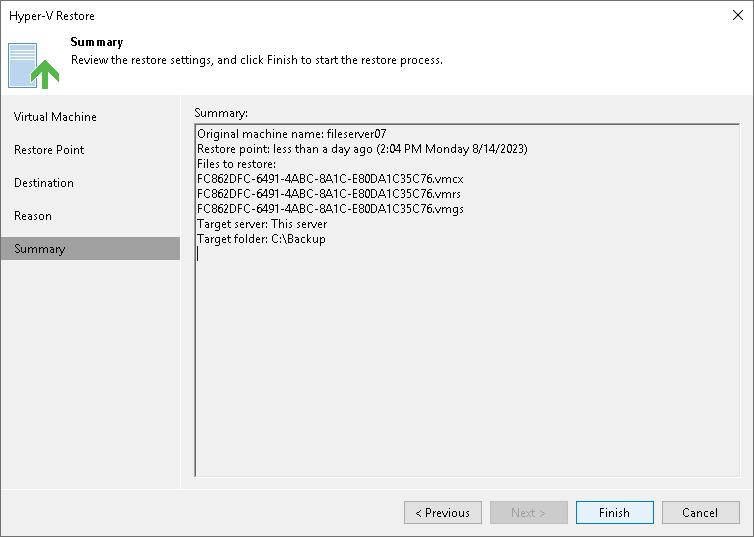The height and width of the screenshot is (537, 754).
Task: Select the .vmrs file name line
Action: [329, 194]
